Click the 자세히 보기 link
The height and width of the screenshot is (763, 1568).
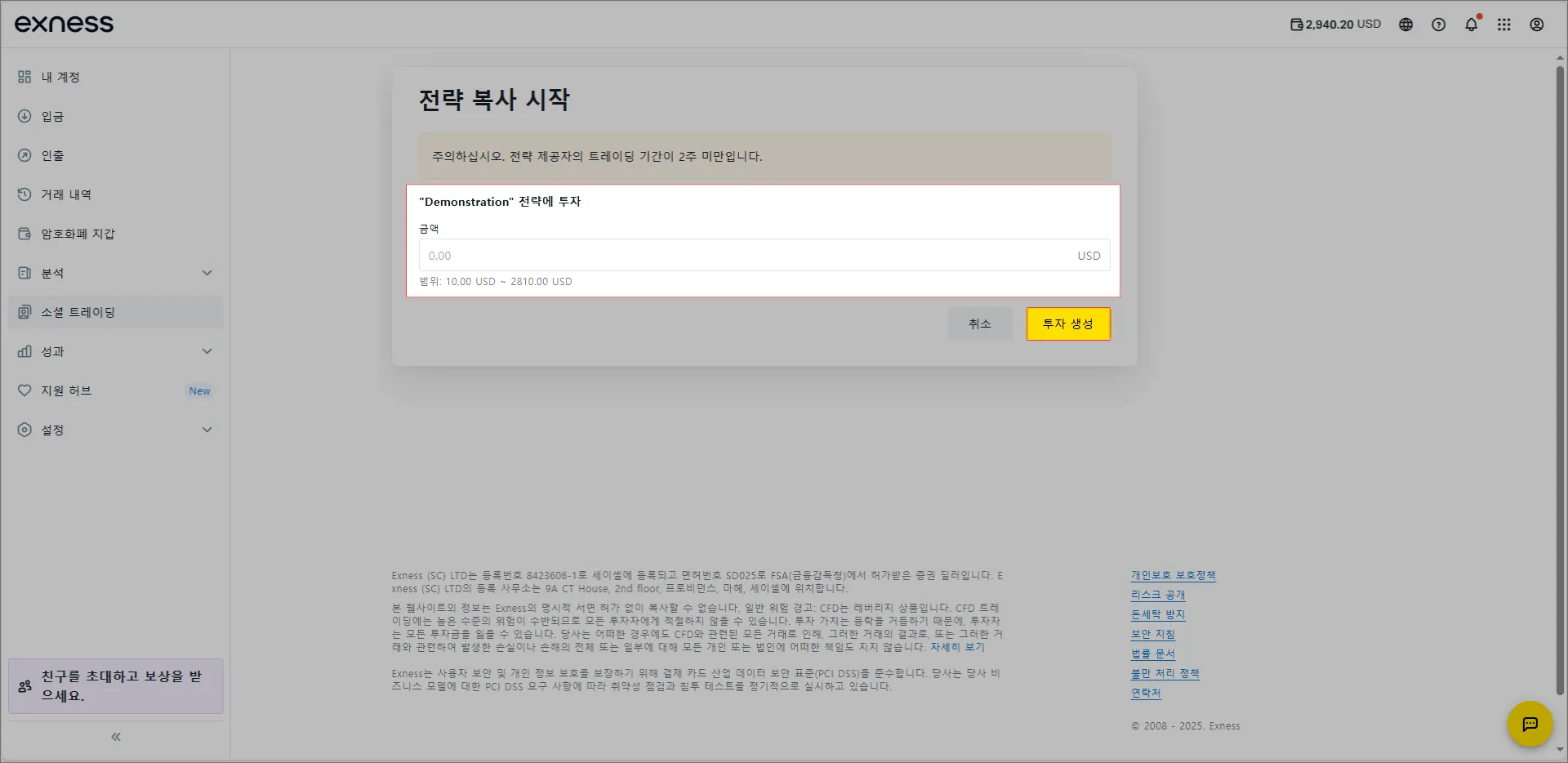click(x=957, y=647)
